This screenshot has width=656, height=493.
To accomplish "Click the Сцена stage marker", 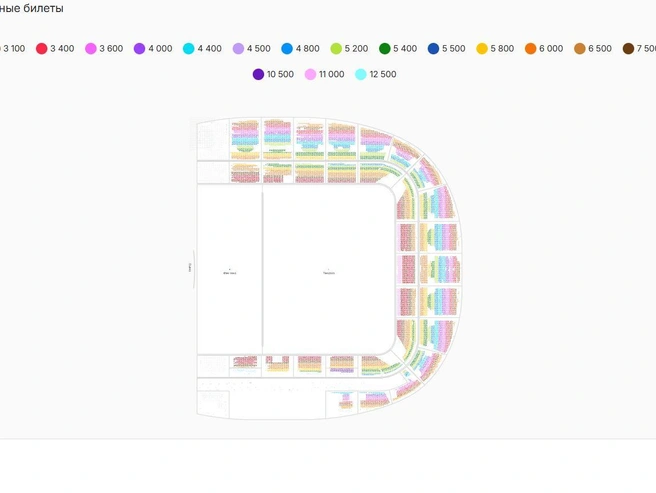I will point(190,268).
